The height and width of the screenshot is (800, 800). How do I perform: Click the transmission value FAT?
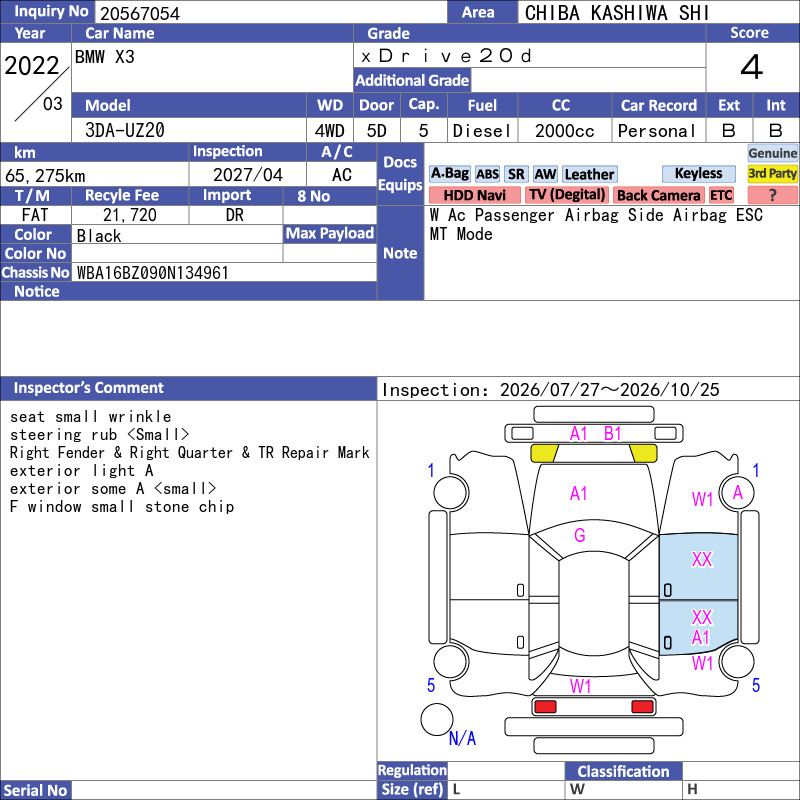point(35,215)
